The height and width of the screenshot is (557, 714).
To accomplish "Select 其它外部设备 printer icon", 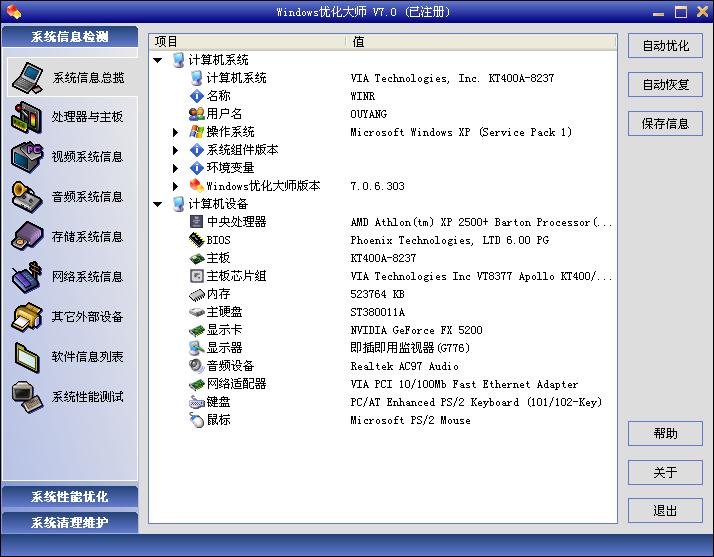I will coord(27,317).
